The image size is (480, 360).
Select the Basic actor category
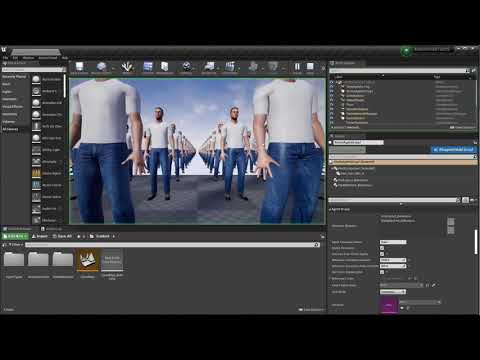click(7, 84)
